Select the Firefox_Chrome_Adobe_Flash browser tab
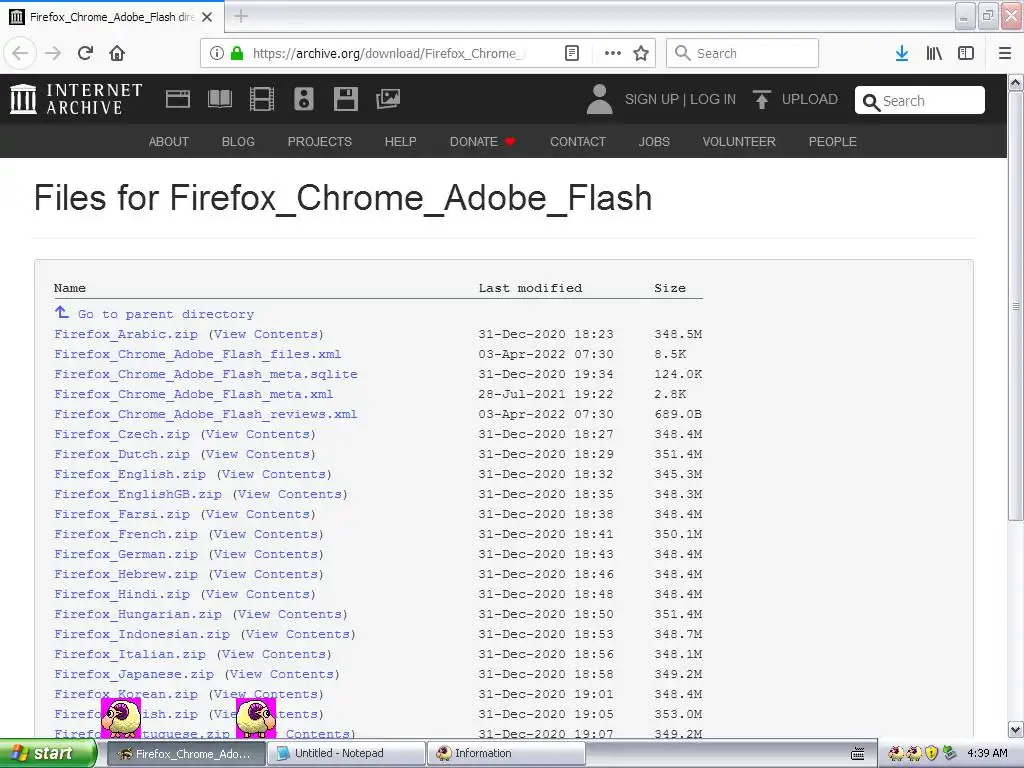This screenshot has width=1024, height=768. coord(112,17)
